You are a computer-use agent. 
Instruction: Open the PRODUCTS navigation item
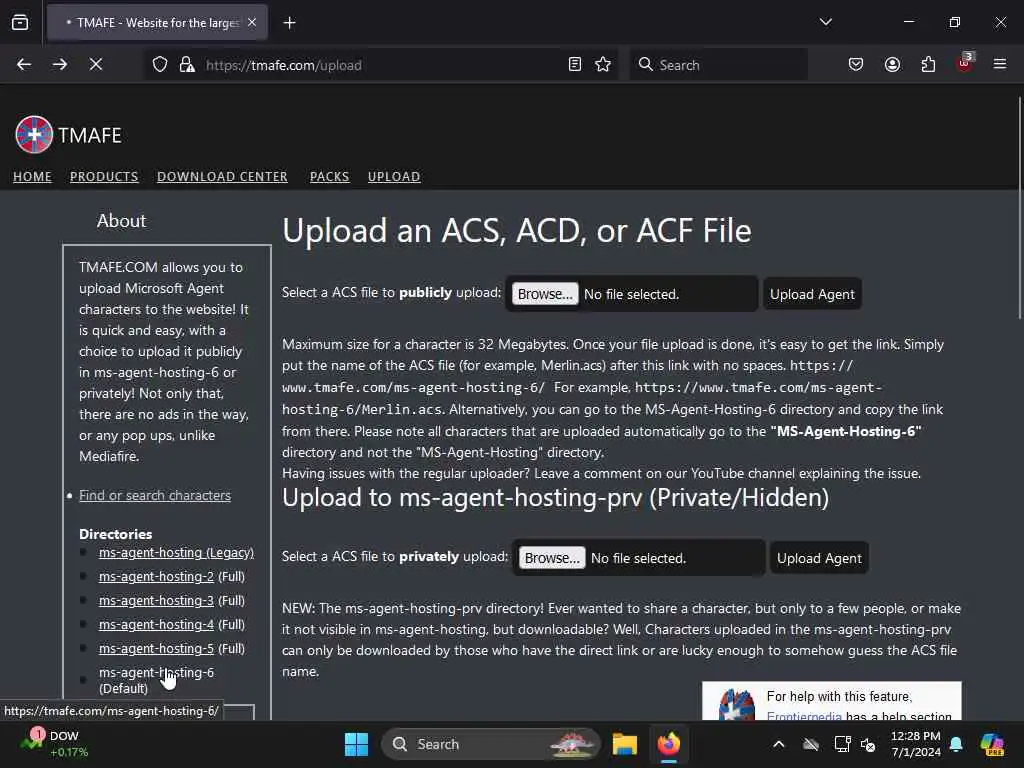click(104, 177)
